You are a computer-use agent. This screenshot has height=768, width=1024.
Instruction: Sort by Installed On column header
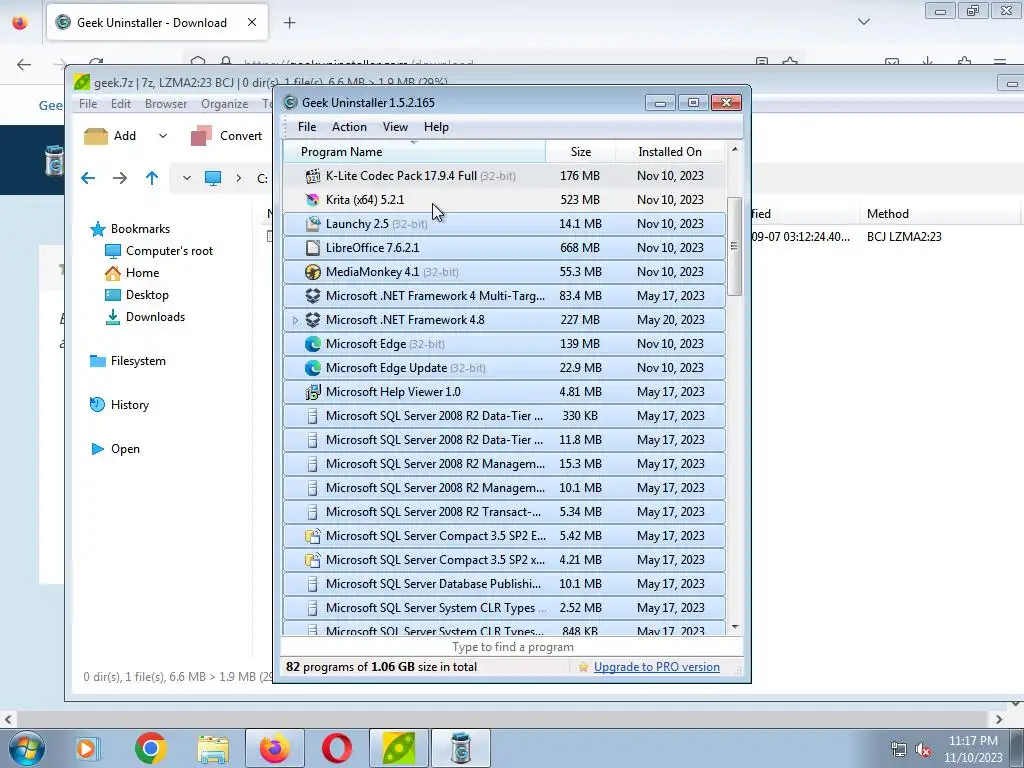coord(670,152)
